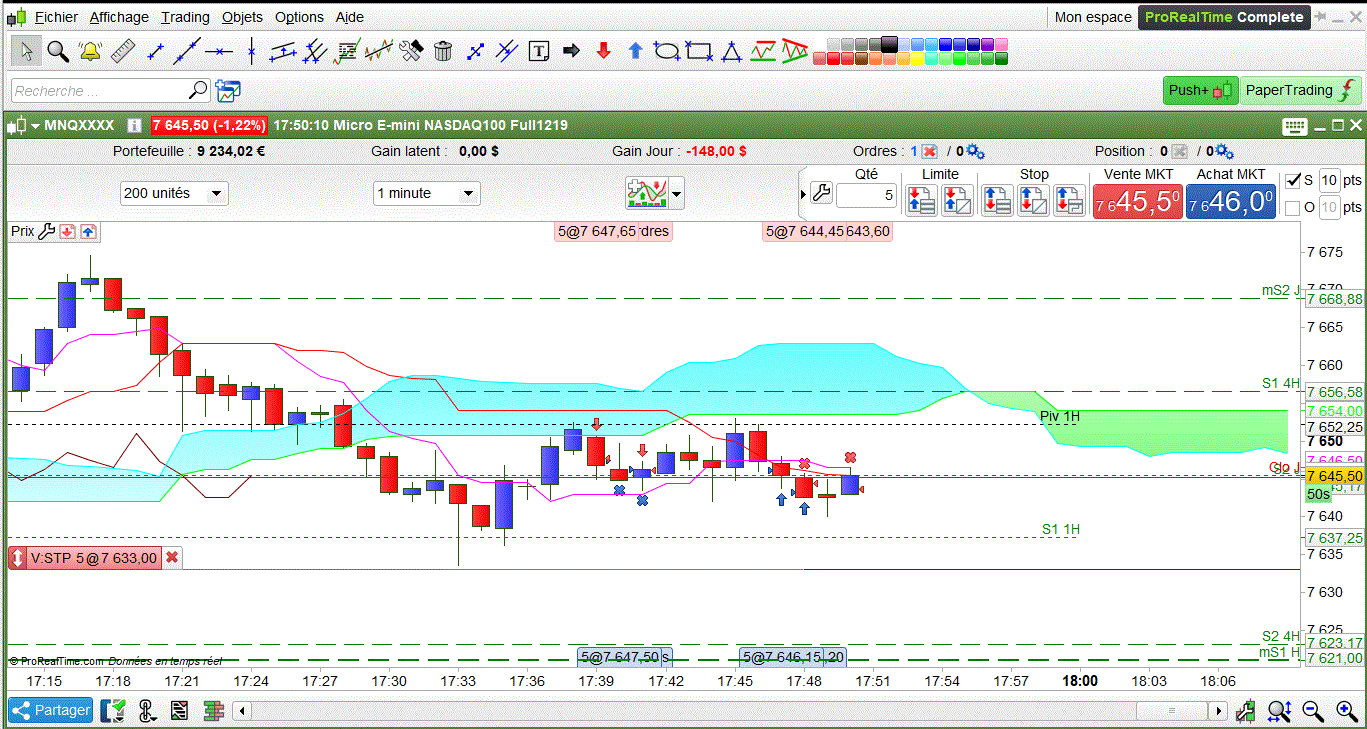Viewport: 1367px width, 729px height.
Task: Open the indicators dropdown arrow
Action: [678, 193]
